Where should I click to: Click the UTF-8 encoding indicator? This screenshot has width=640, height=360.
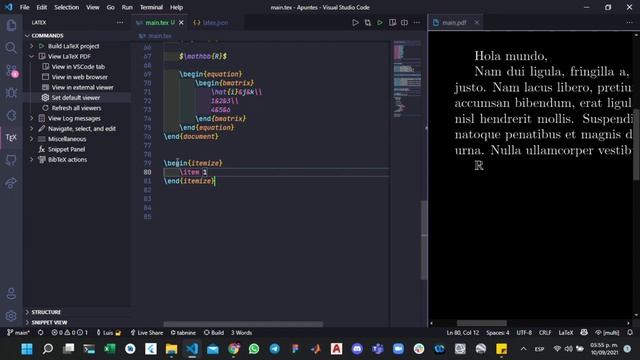pos(524,333)
